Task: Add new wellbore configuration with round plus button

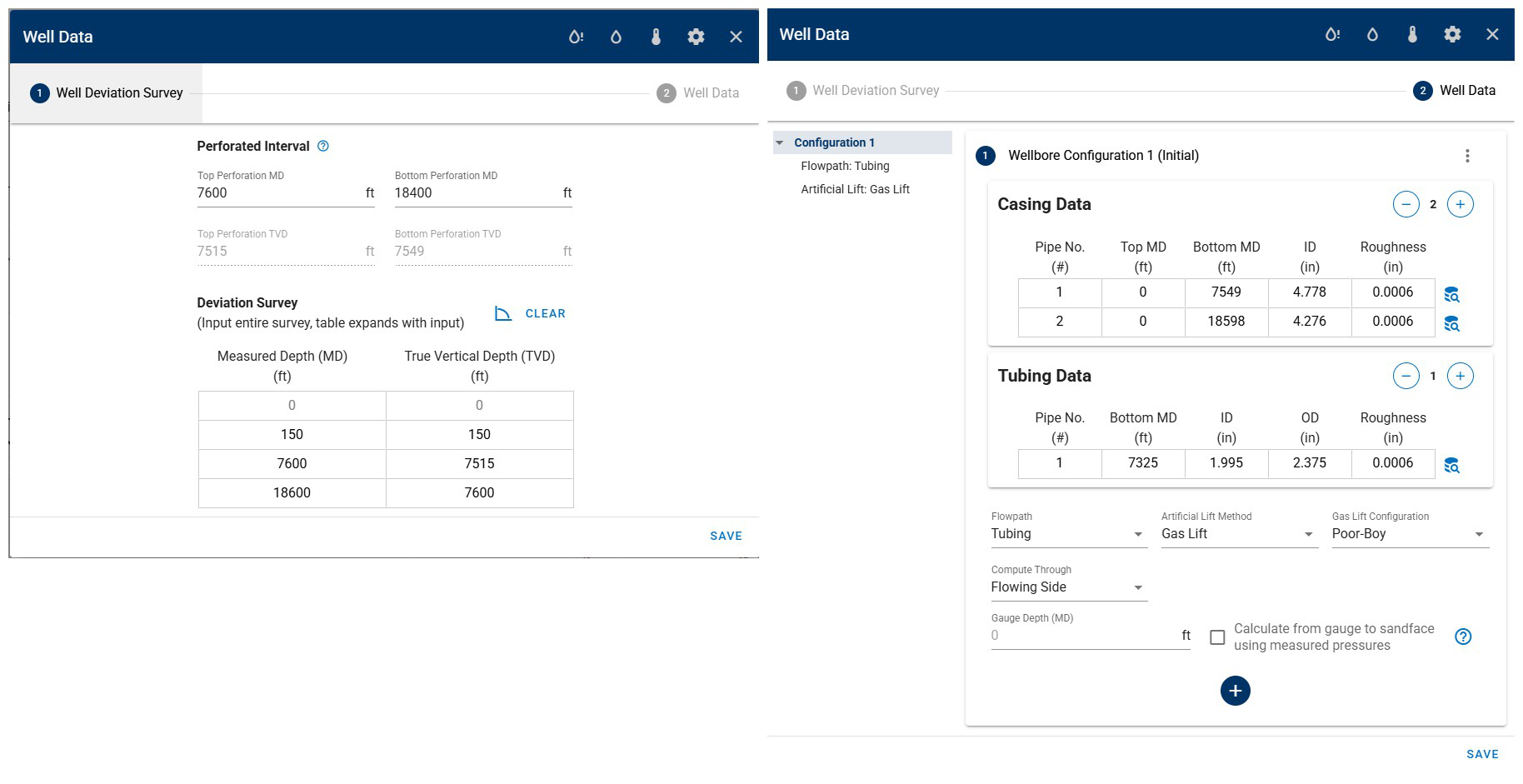Action: pyautogui.click(x=1235, y=691)
